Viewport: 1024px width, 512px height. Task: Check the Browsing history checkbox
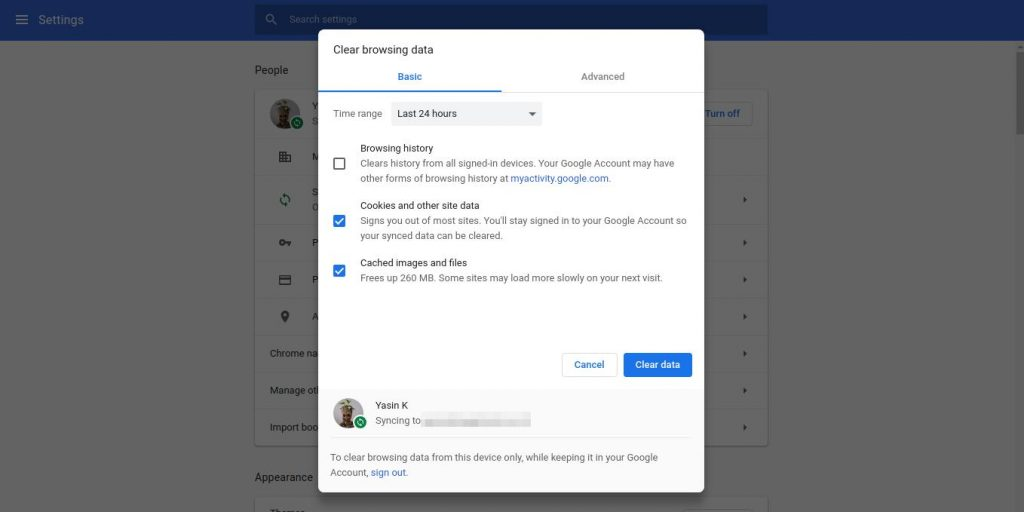coord(339,163)
